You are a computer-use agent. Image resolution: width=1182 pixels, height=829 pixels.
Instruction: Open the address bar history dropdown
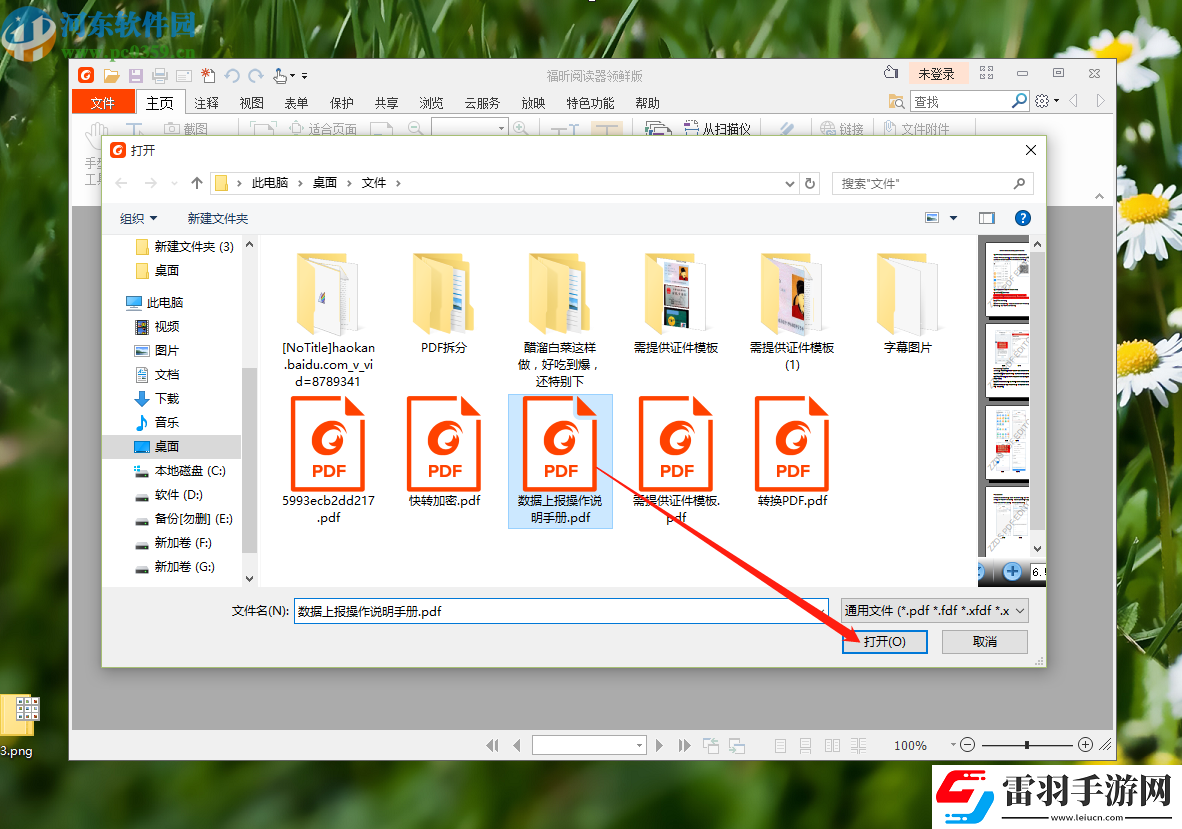point(789,184)
